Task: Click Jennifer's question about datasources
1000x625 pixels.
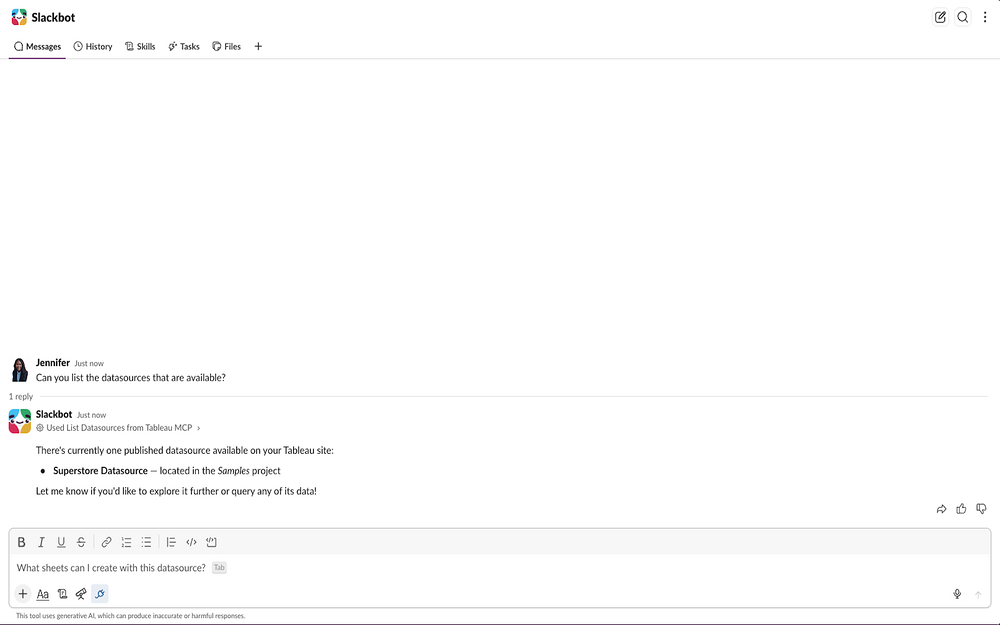Action: click(x=131, y=378)
